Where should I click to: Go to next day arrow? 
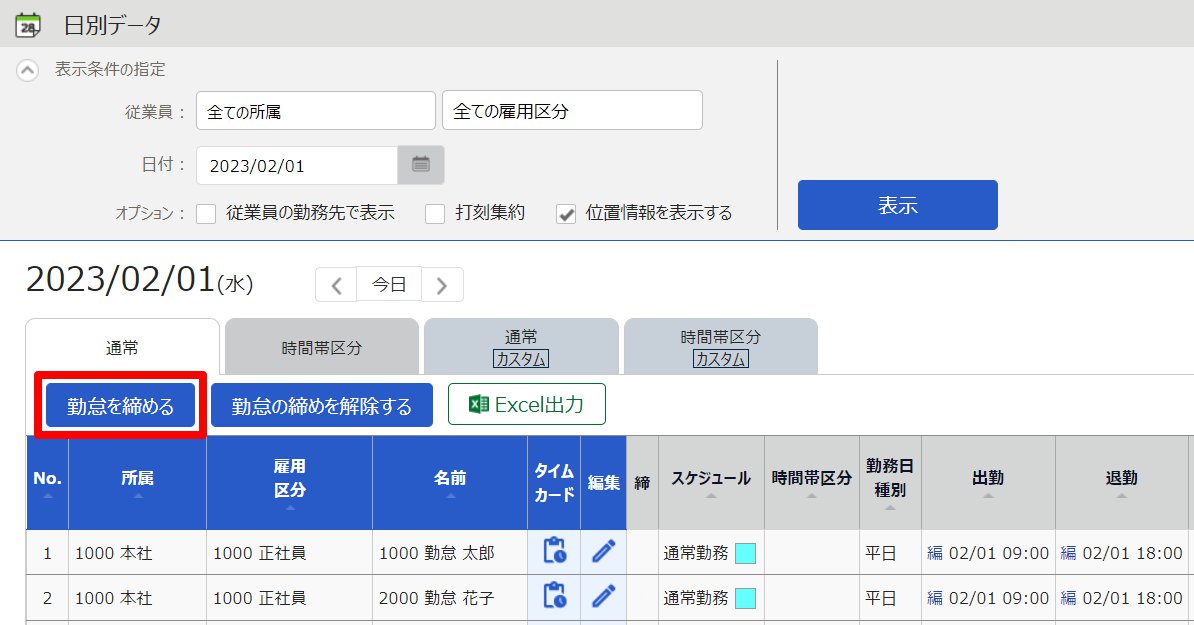442,285
